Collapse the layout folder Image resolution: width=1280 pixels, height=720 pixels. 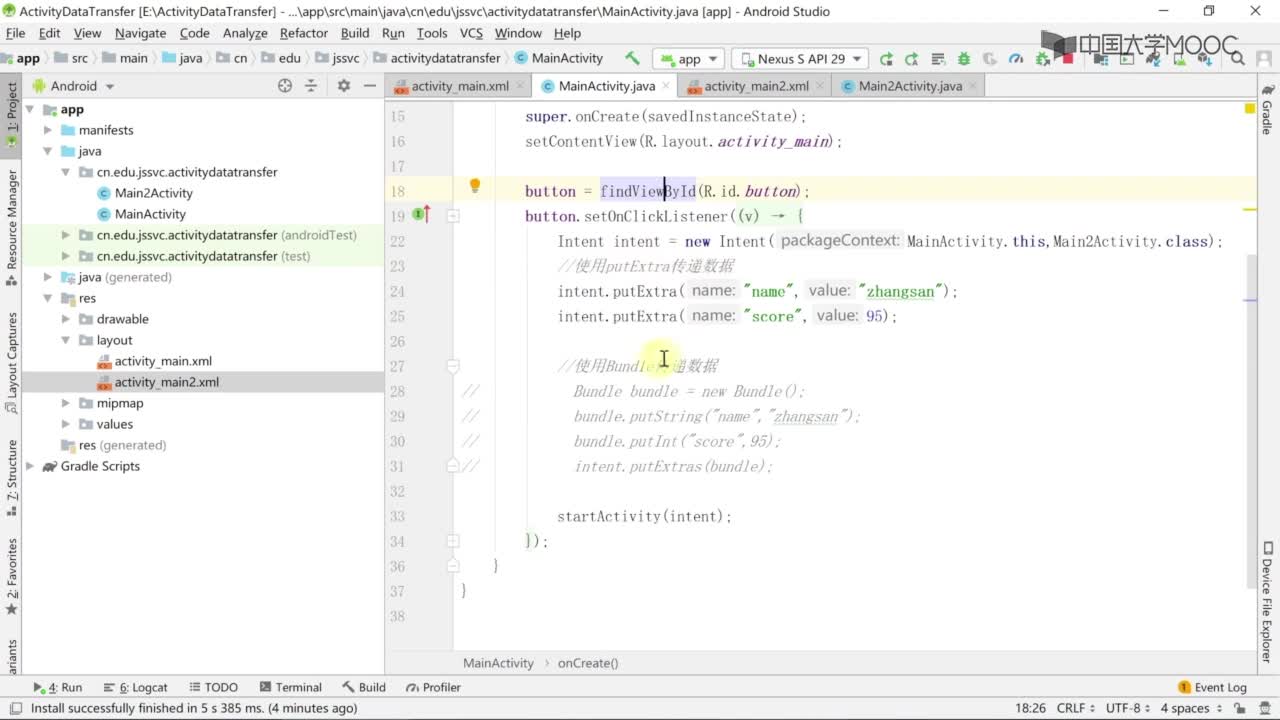click(66, 340)
